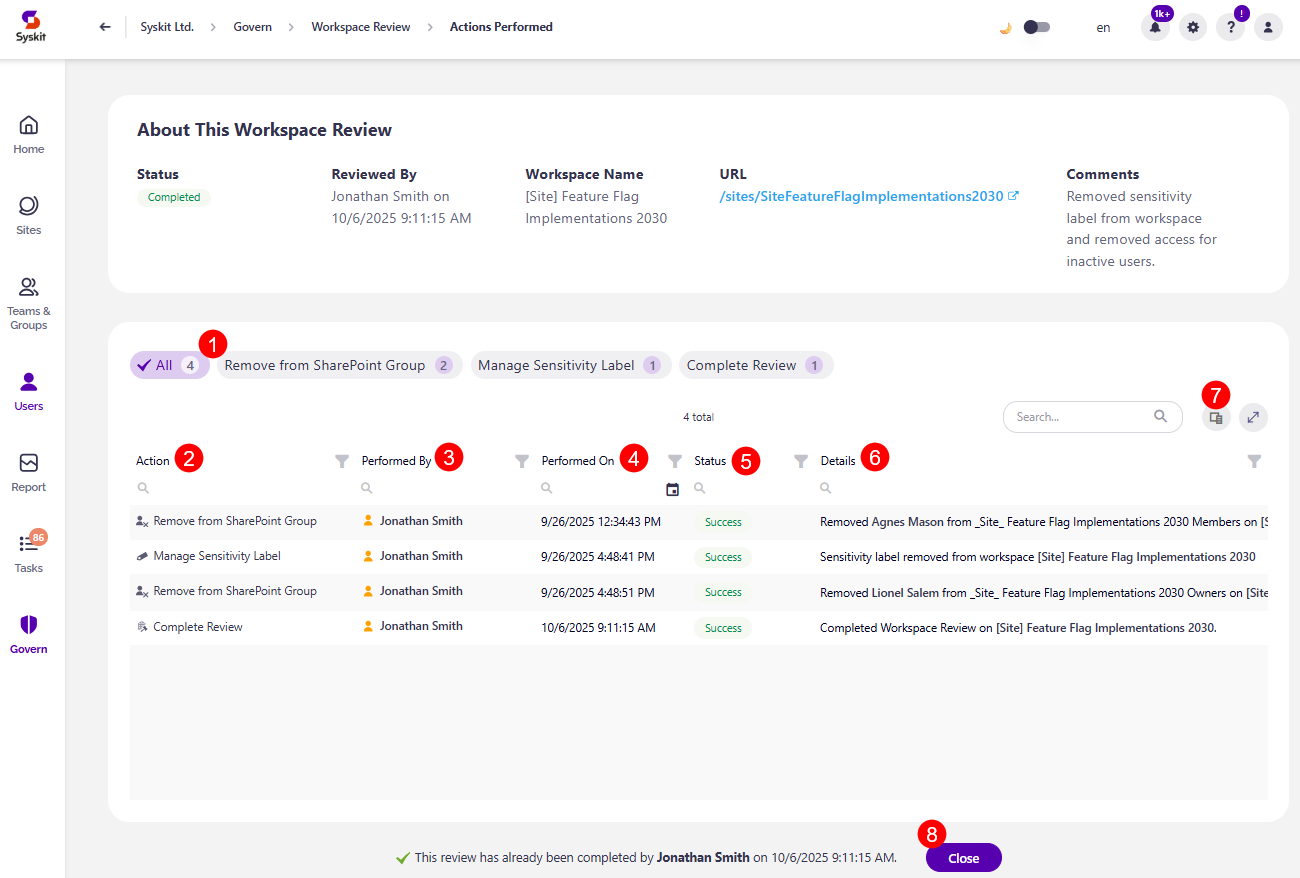Click inside the Search field above the table
This screenshot has height=878, width=1300.
click(1080, 417)
